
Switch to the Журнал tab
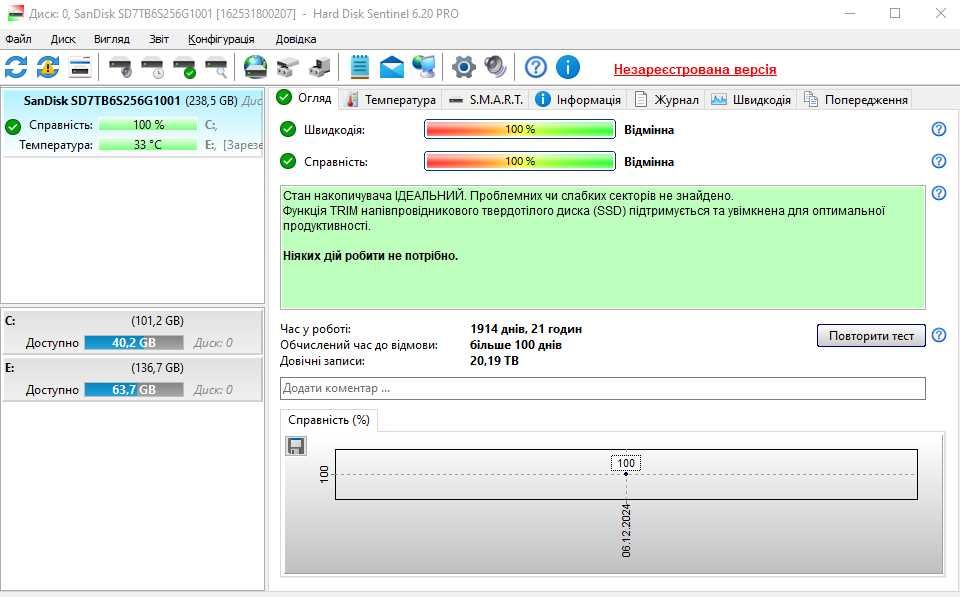tap(667, 99)
